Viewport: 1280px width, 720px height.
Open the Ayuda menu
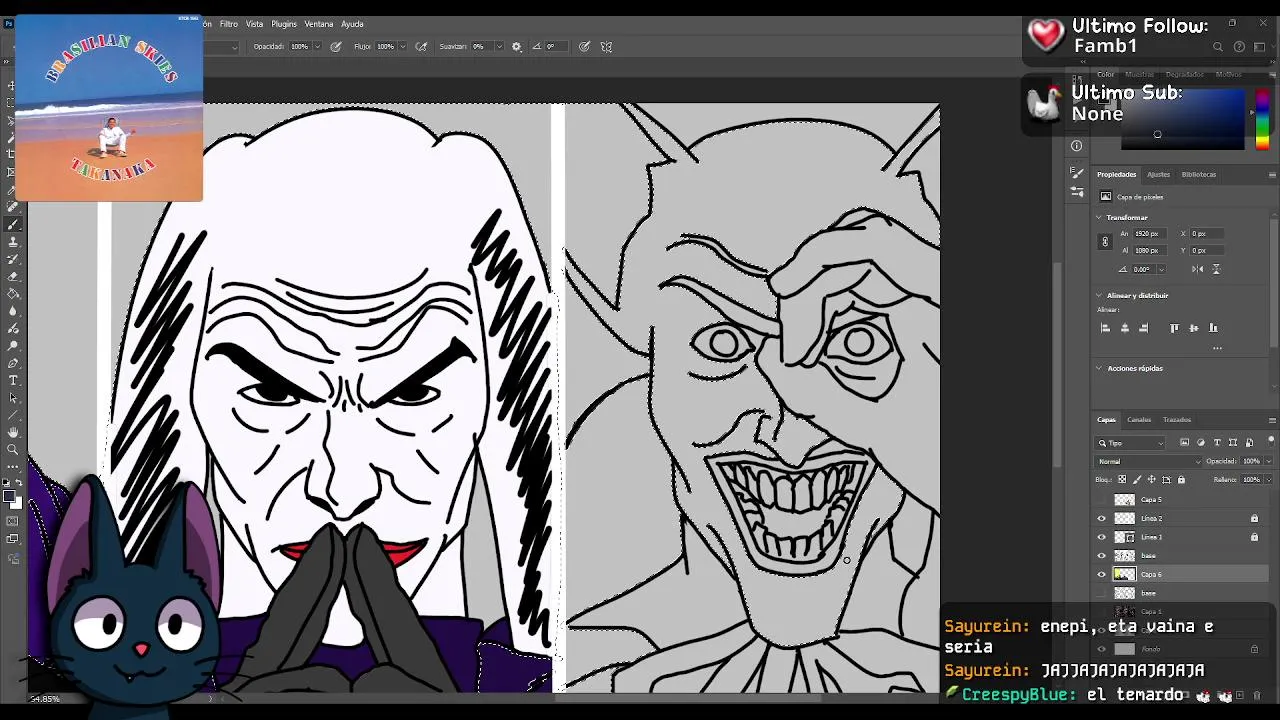click(x=352, y=24)
